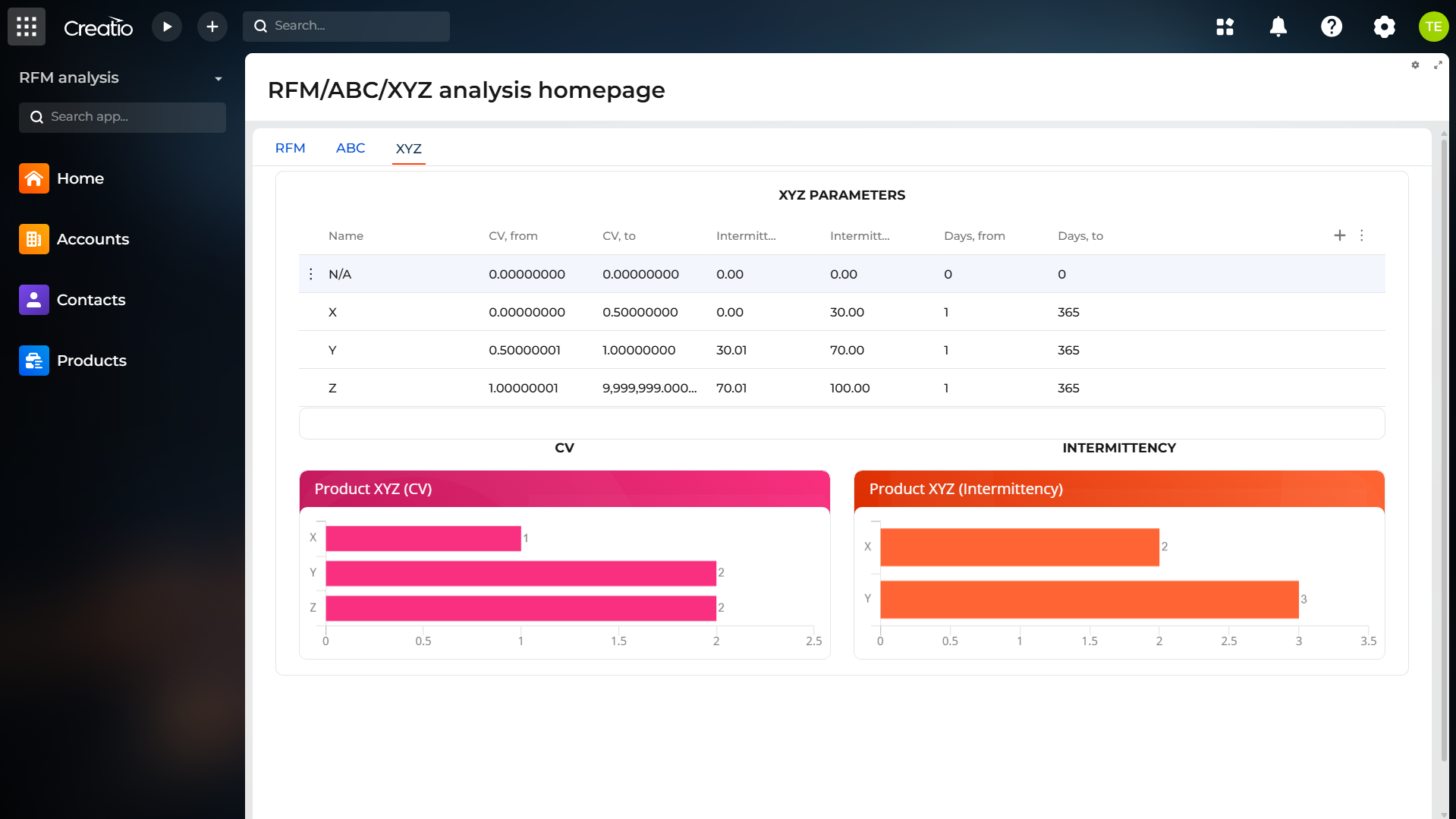Image resolution: width=1456 pixels, height=819 pixels.
Task: Click the run process play button
Action: (167, 27)
